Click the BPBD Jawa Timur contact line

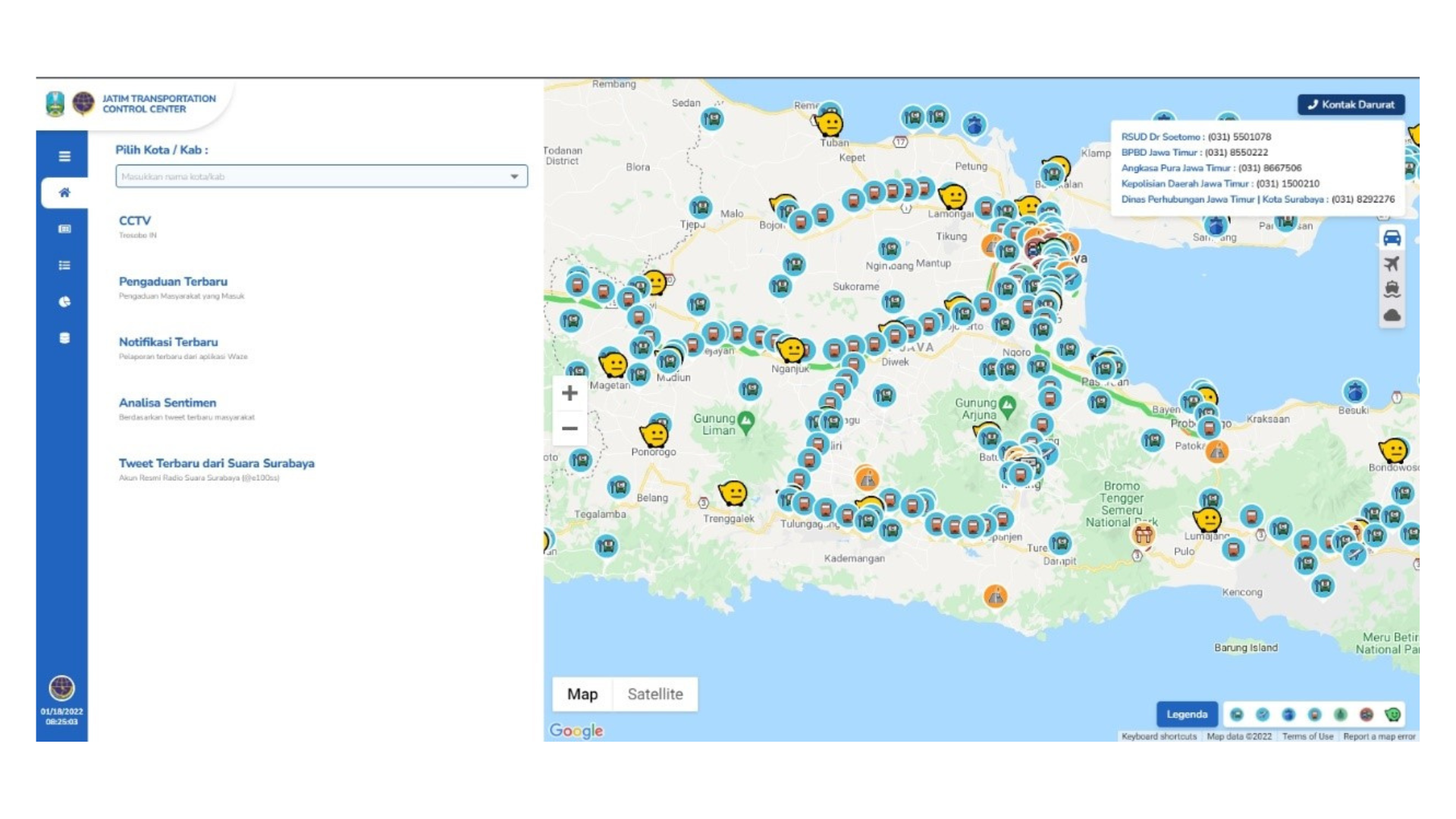coord(1194,152)
